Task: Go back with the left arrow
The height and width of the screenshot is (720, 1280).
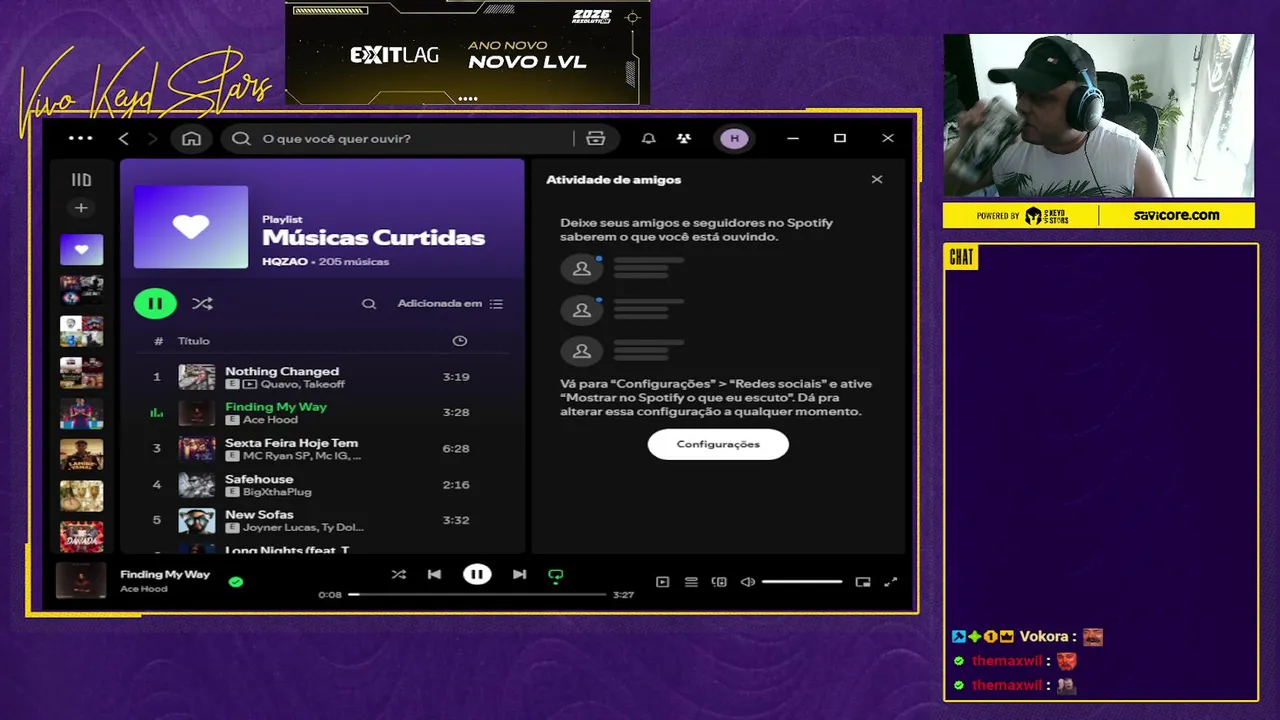Action: pyautogui.click(x=124, y=138)
